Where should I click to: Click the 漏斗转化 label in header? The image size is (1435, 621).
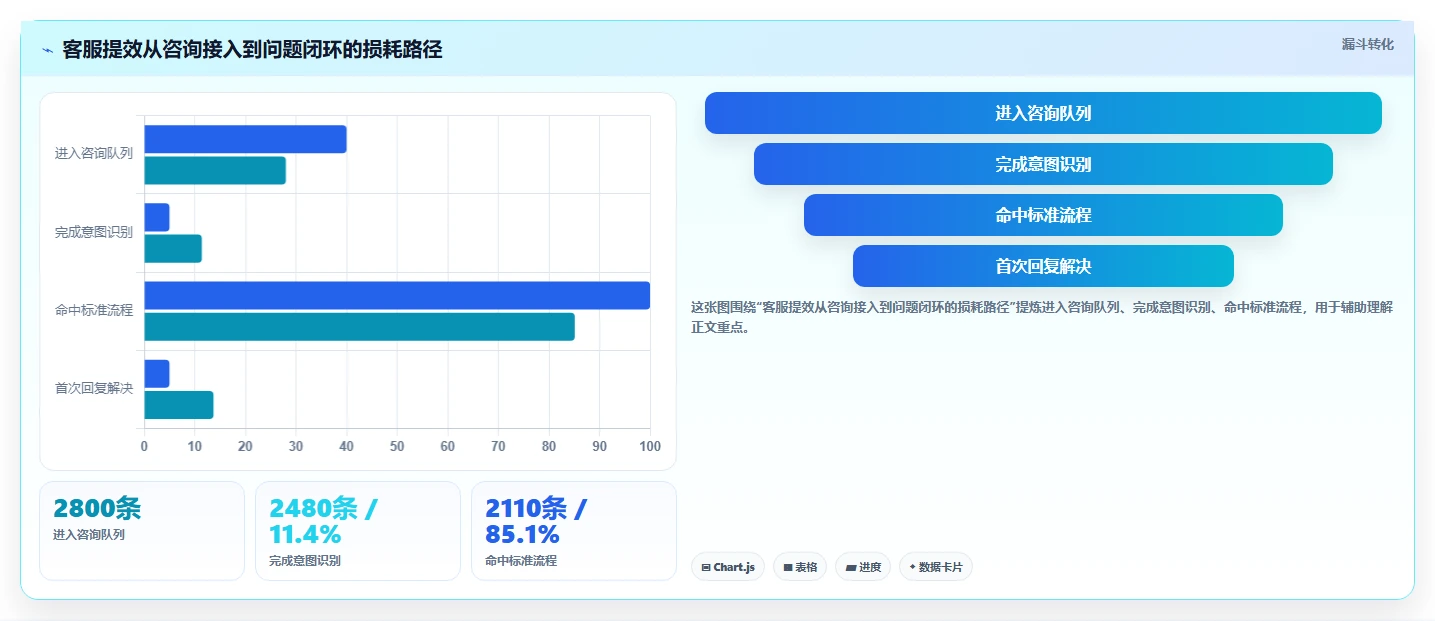click(x=1367, y=45)
